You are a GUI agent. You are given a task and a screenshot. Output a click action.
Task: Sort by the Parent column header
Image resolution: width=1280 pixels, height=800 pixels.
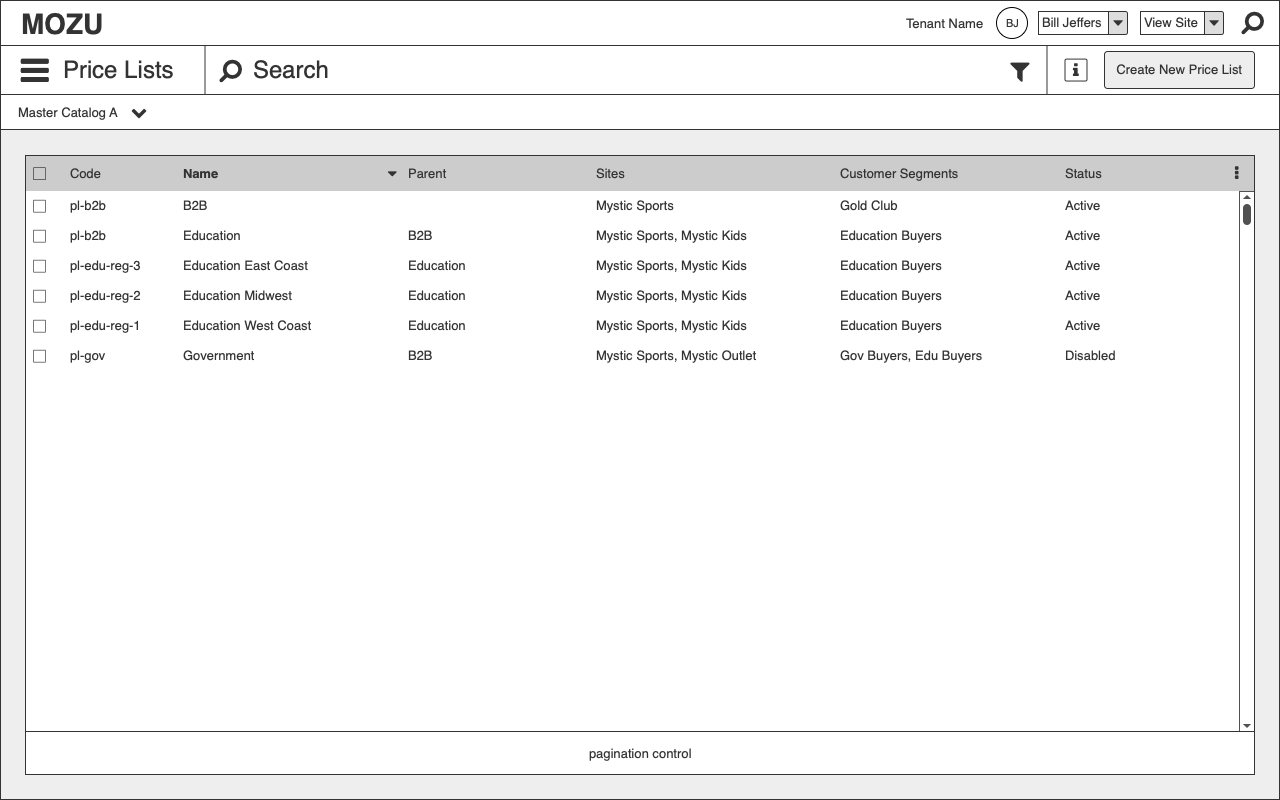427,174
